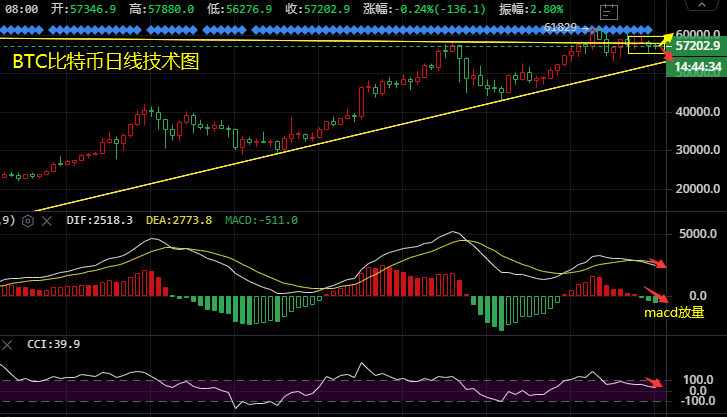Open the MACD indicator settings gear
Image resolution: width=727 pixels, height=417 pixels.
tap(28, 221)
